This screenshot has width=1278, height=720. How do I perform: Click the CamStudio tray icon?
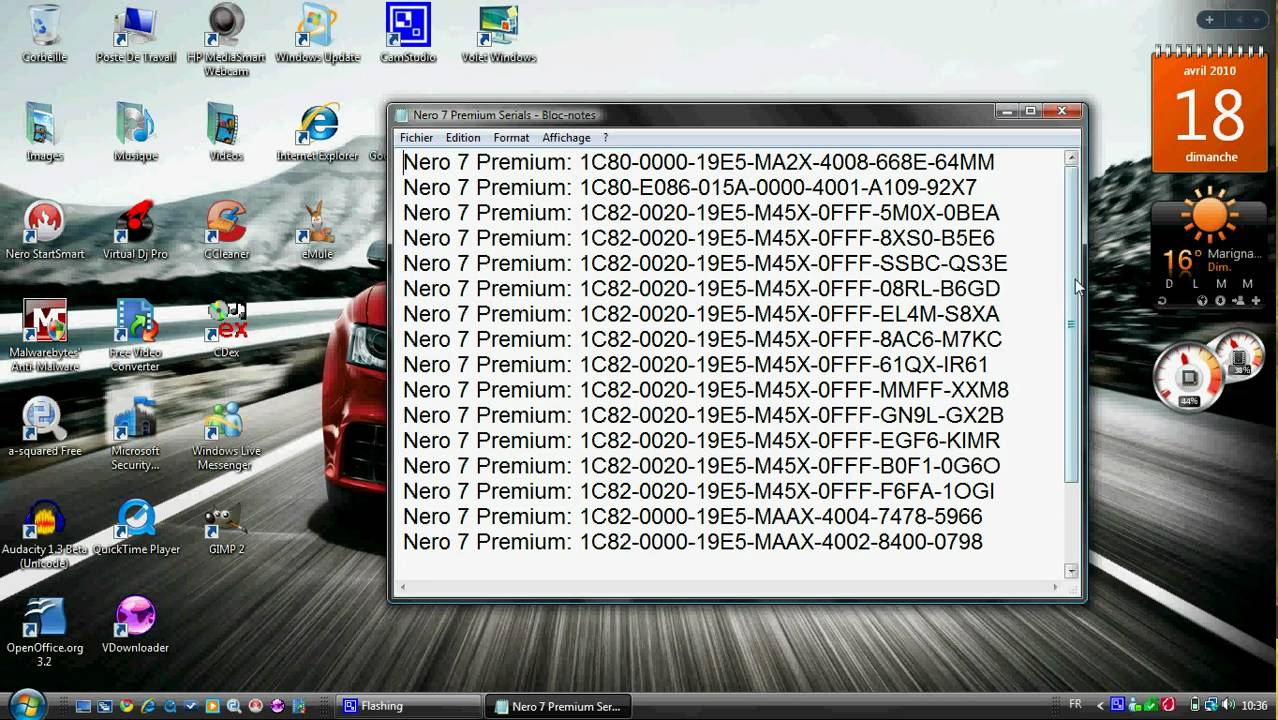click(x=1118, y=705)
